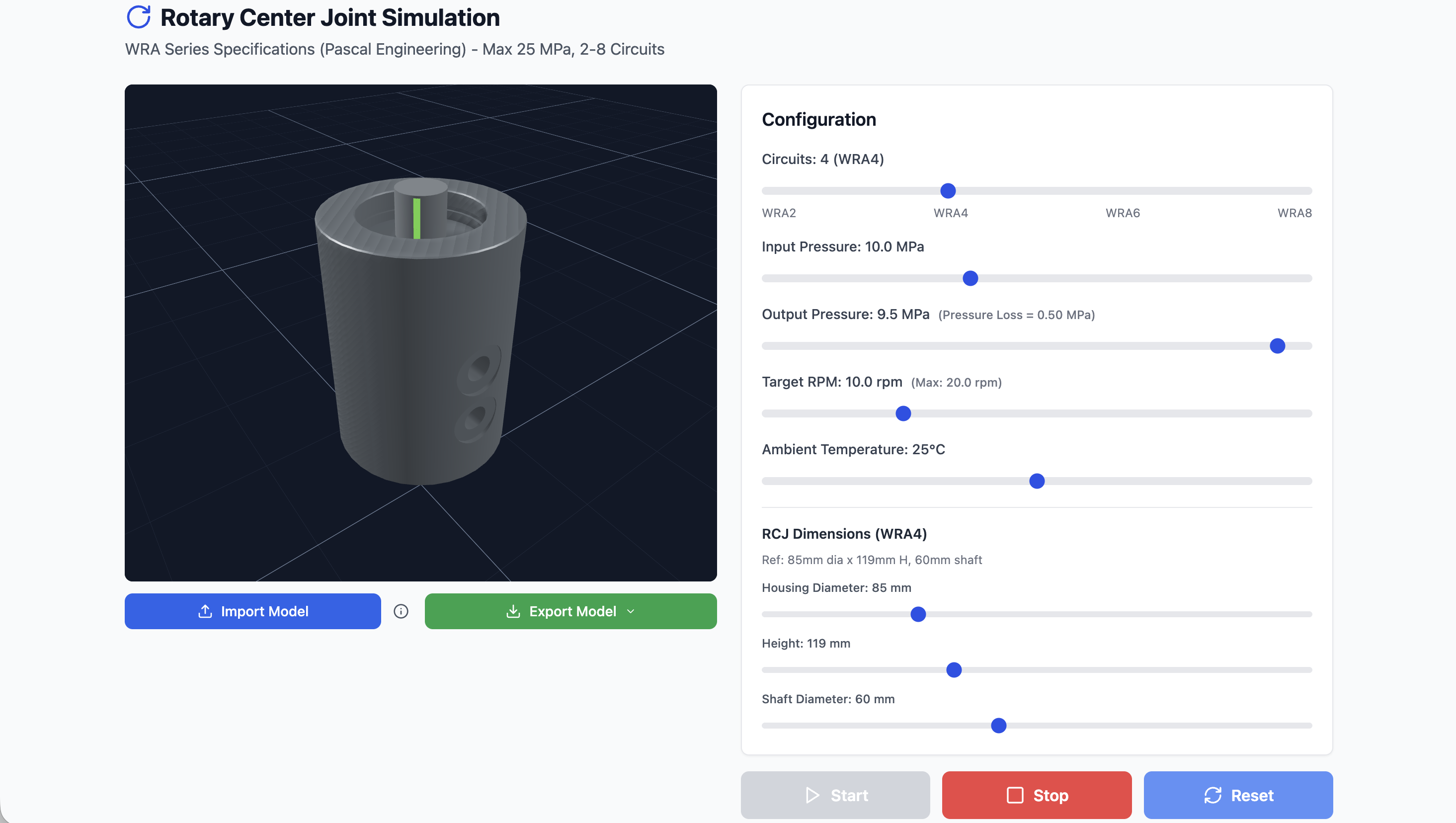The width and height of the screenshot is (1456, 823).
Task: Click the Shaft Diameter slider handle
Action: (999, 725)
